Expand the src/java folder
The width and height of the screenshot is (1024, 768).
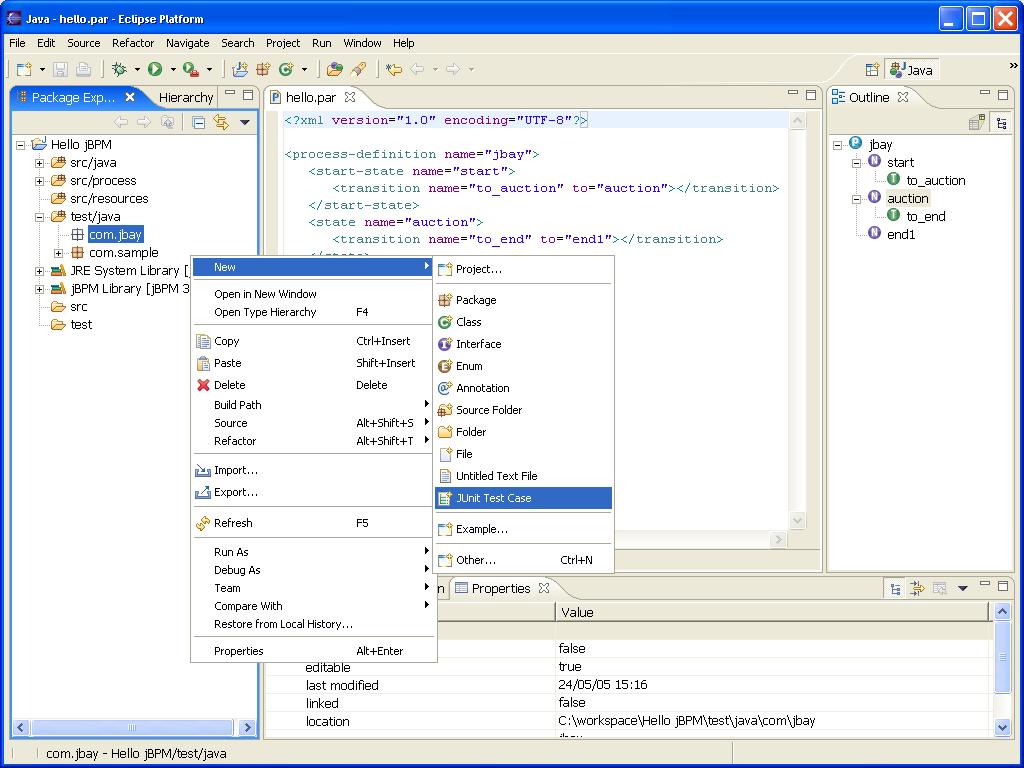40,163
